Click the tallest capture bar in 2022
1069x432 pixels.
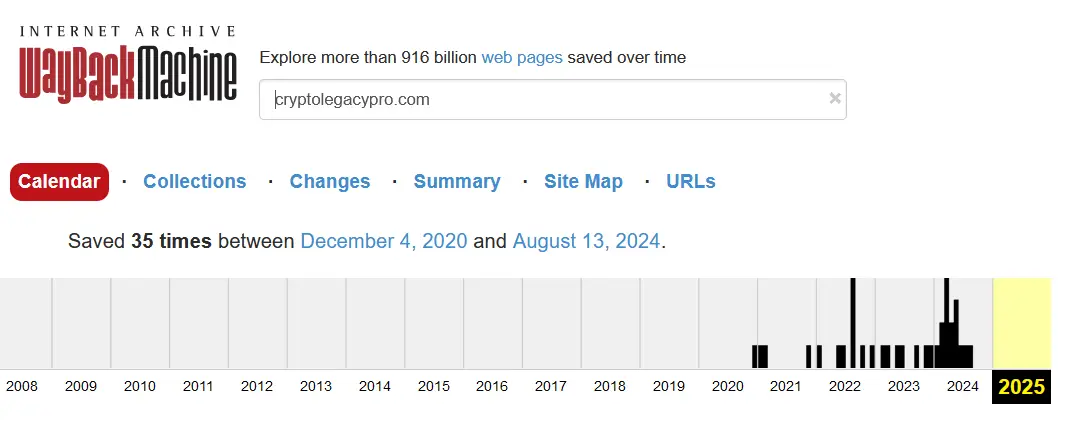[853, 320]
